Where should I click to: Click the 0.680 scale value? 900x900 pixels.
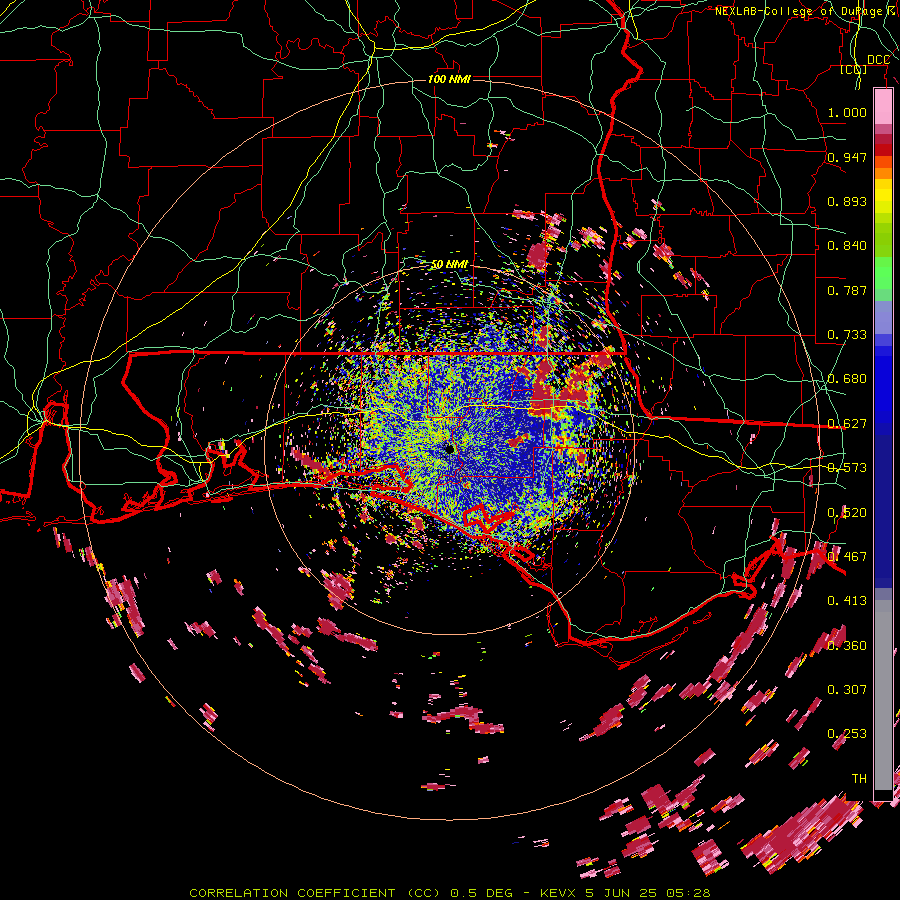click(x=847, y=379)
